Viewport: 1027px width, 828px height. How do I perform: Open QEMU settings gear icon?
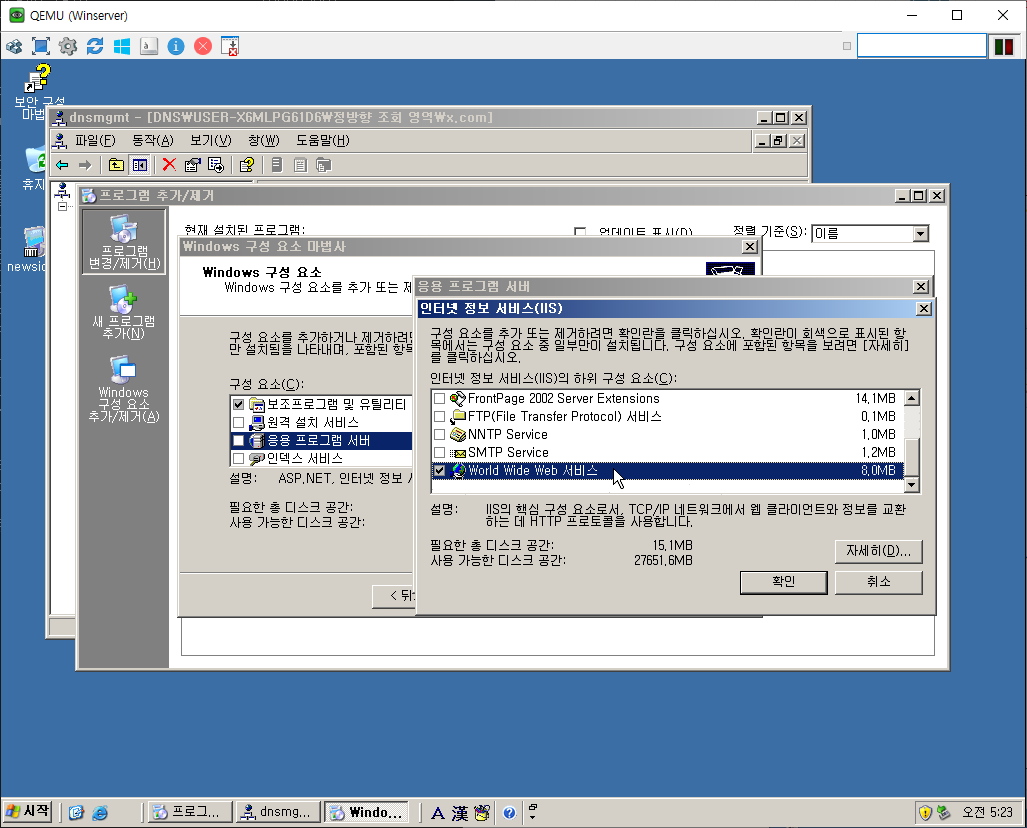[67, 46]
